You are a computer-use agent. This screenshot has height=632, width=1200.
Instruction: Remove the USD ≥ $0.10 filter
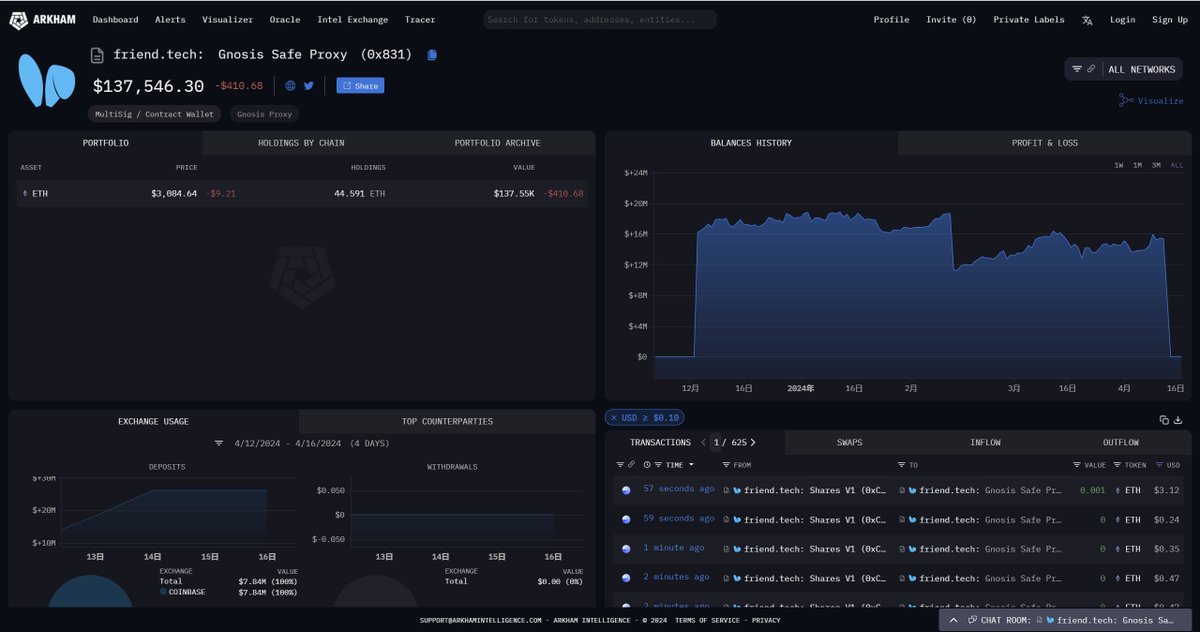pyautogui.click(x=614, y=418)
